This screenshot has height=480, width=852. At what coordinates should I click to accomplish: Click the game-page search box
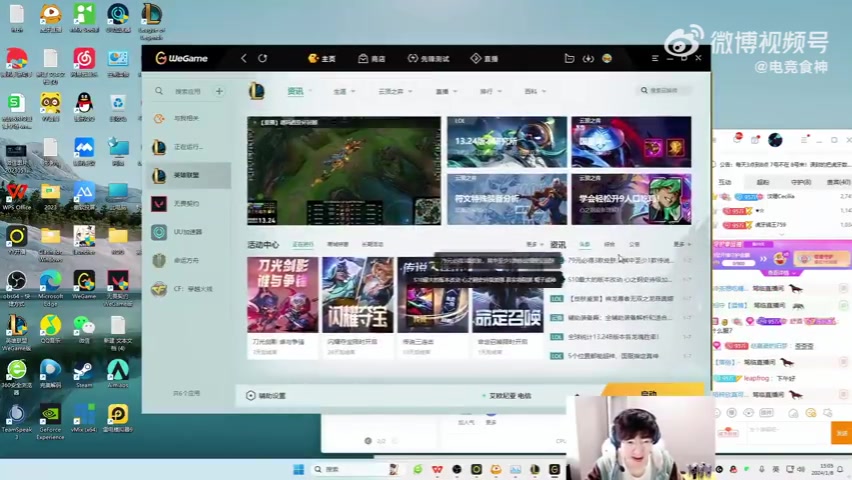(664, 90)
